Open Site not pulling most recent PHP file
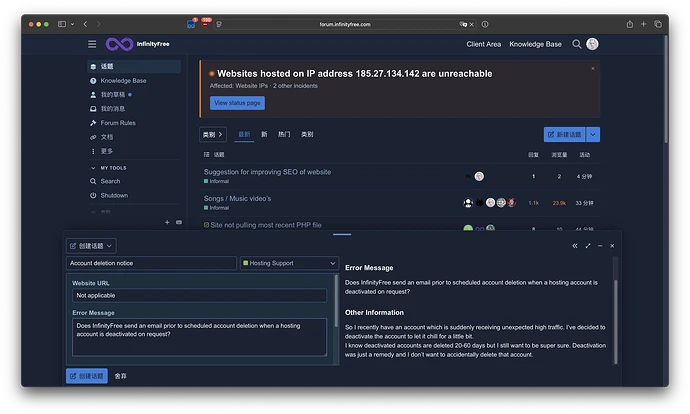 point(265,225)
